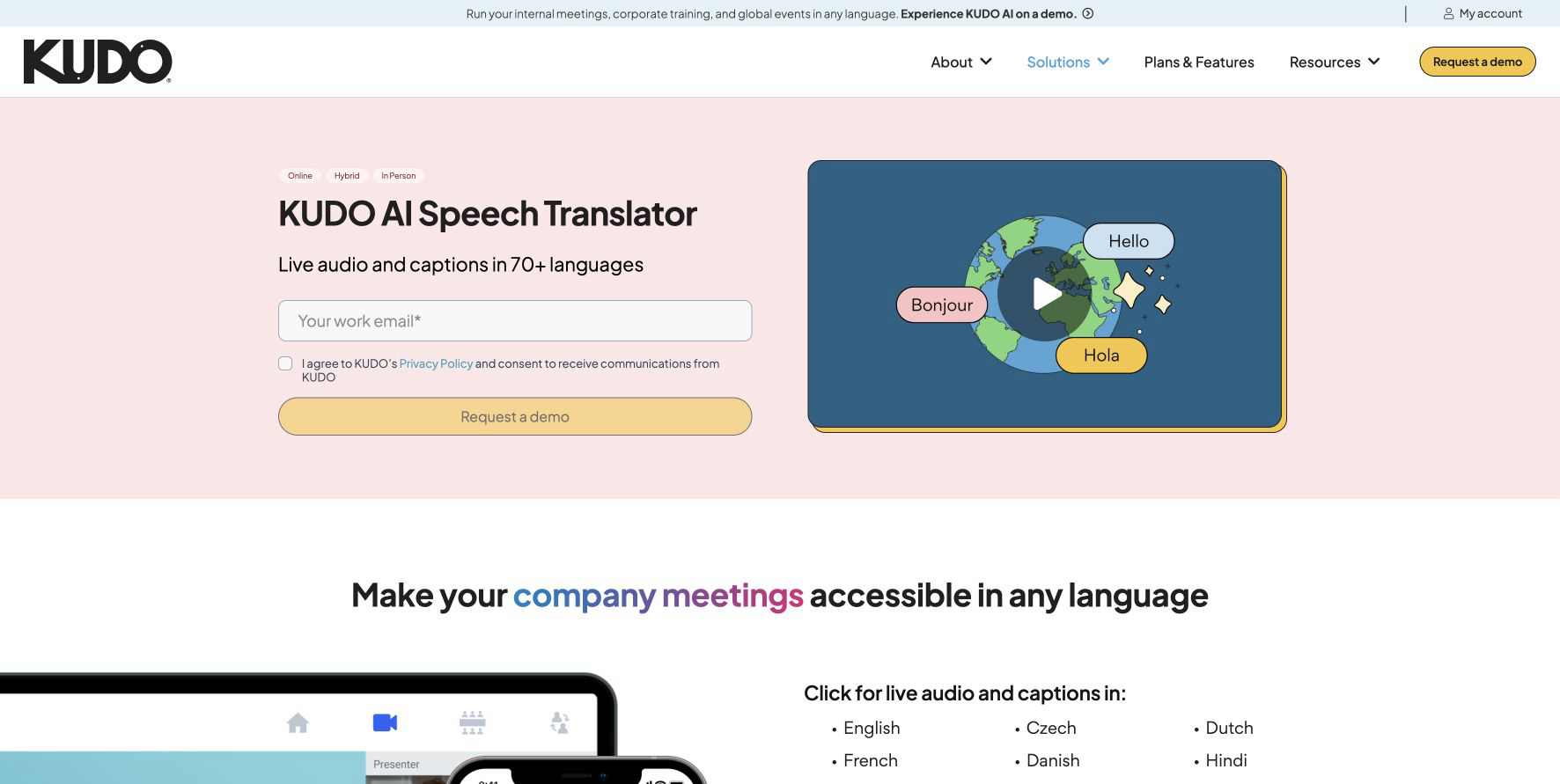The width and height of the screenshot is (1560, 784).
Task: Click the circled arrow icon after demo banner
Action: (x=1088, y=13)
